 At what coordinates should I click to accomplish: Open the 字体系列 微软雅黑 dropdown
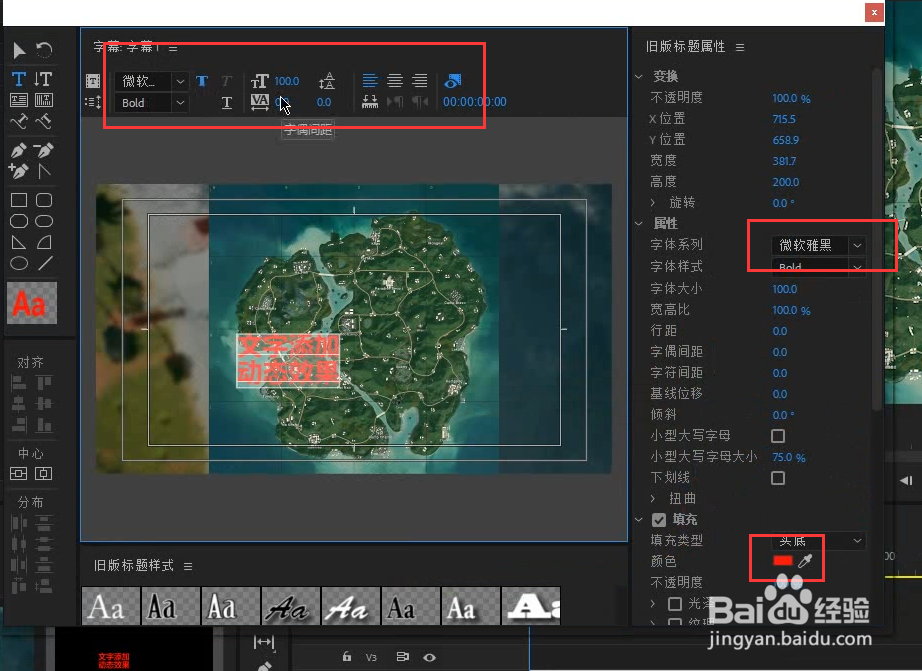[818, 245]
